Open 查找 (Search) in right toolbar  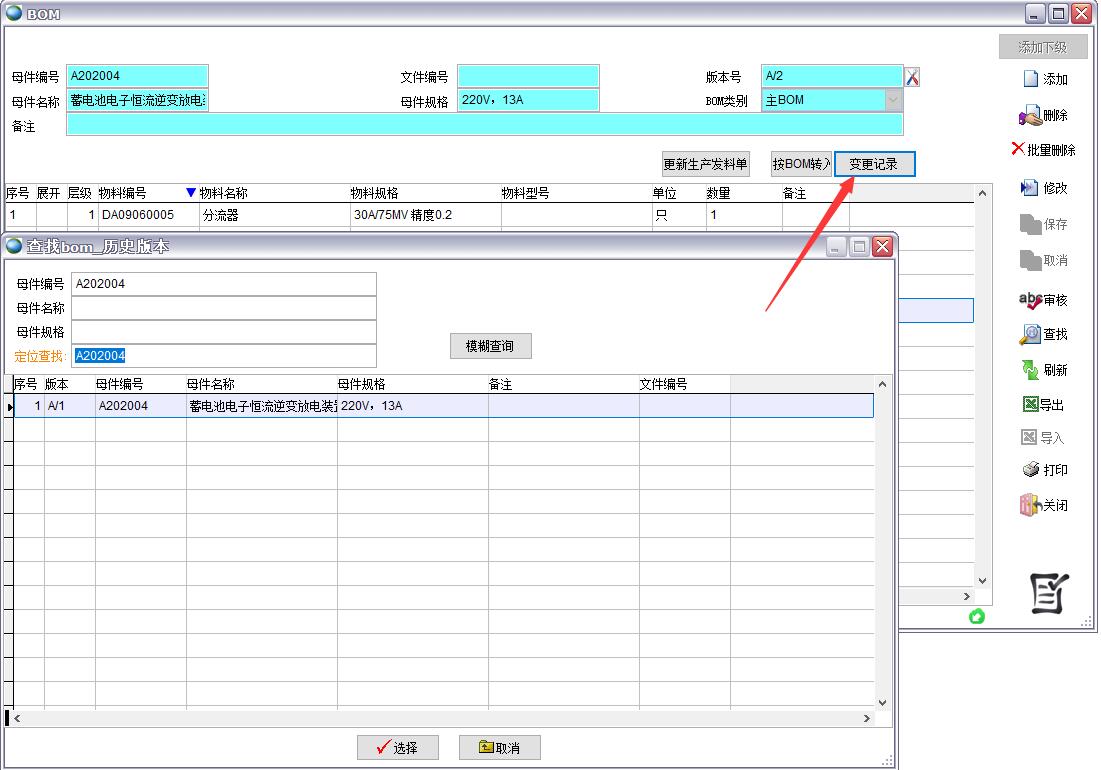click(1030, 335)
